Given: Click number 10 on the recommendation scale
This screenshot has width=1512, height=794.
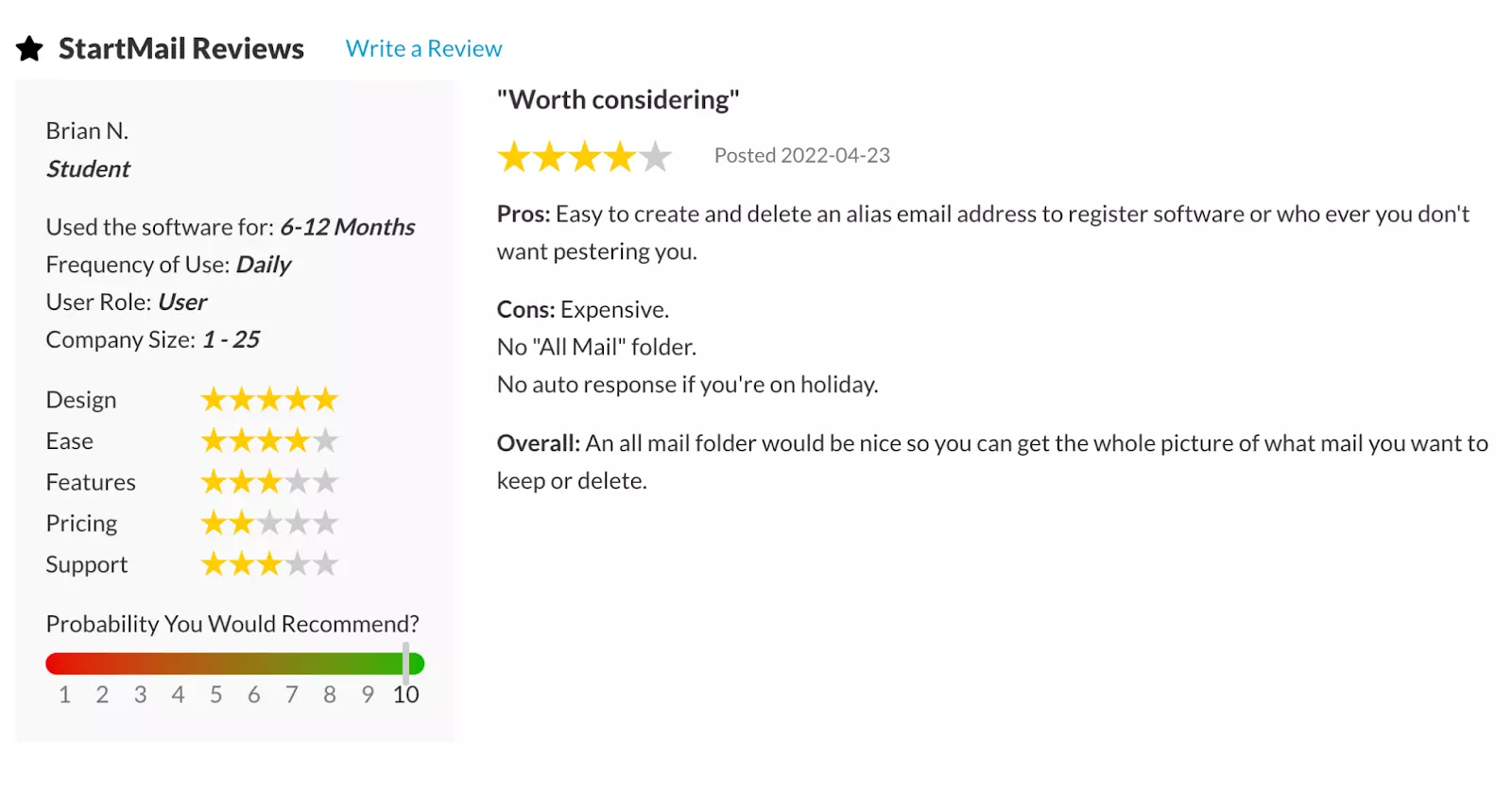Looking at the screenshot, I should tap(406, 695).
